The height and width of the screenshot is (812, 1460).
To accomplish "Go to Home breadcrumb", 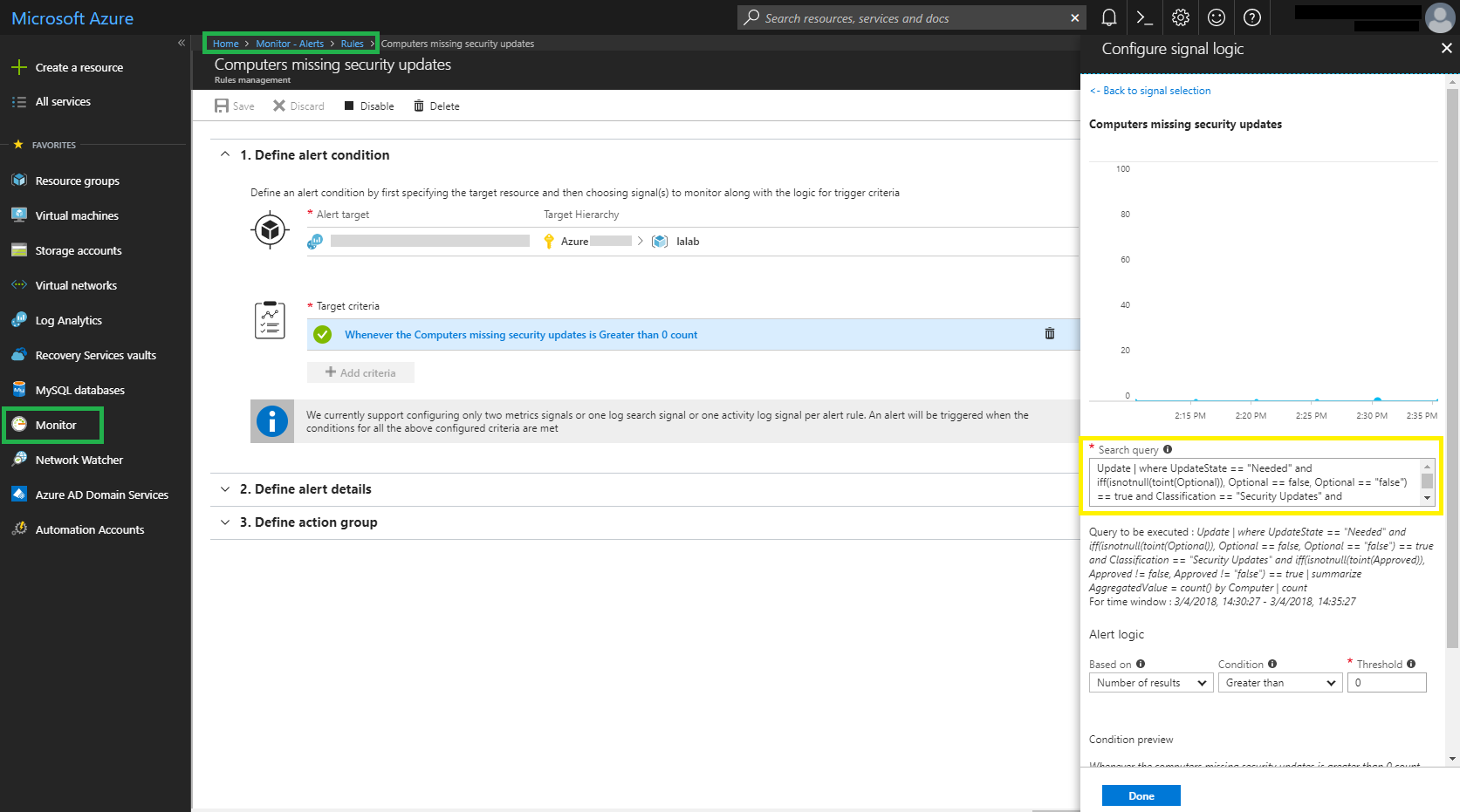I will tap(225, 44).
